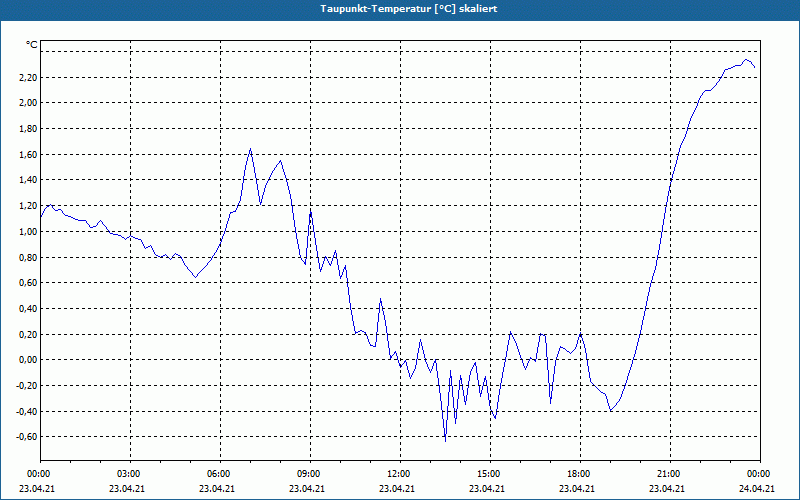
Task: Click the 23.04.21 date below 12:00
Action: pyautogui.click(x=397, y=488)
